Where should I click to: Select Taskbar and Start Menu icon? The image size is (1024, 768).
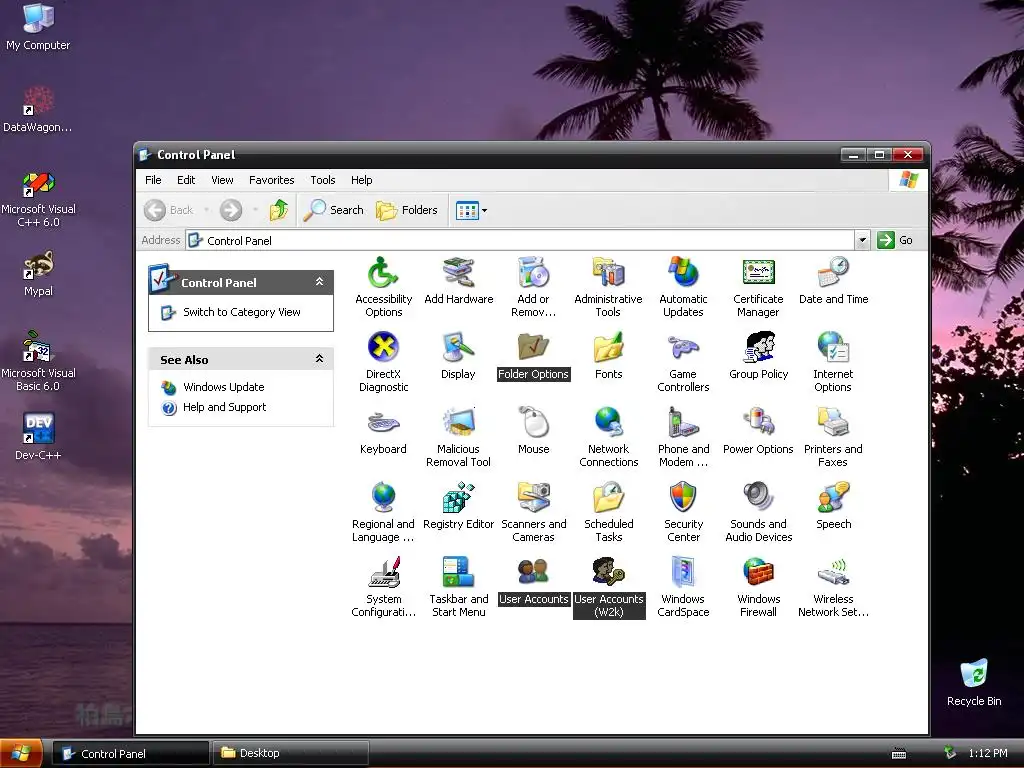click(x=458, y=587)
